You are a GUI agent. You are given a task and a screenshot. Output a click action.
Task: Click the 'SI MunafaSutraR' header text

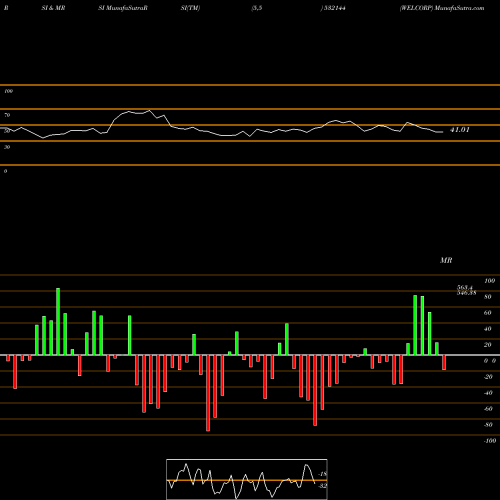123,8
